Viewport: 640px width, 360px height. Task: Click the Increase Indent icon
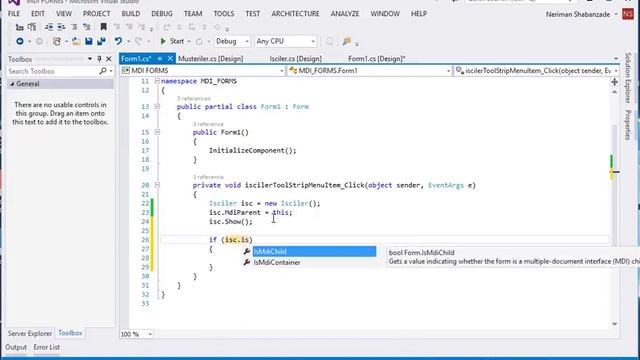coord(61,27)
